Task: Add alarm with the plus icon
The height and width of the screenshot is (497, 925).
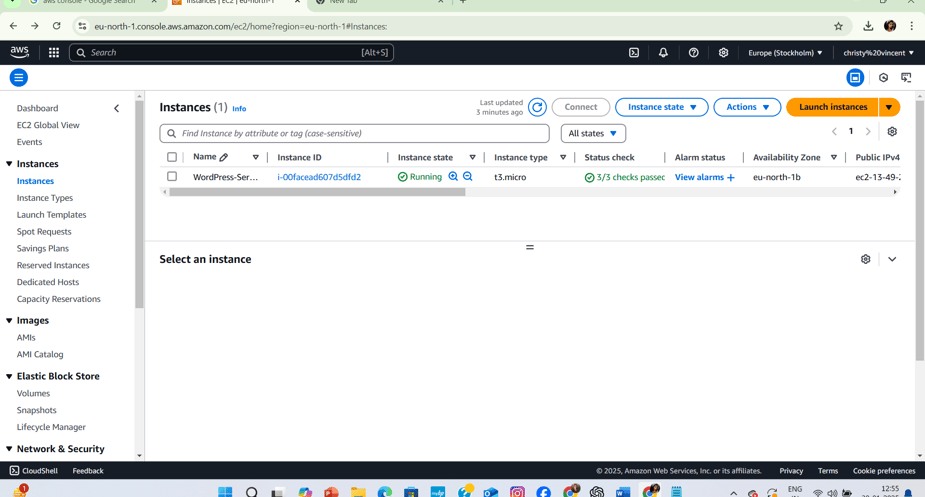Action: tap(731, 177)
